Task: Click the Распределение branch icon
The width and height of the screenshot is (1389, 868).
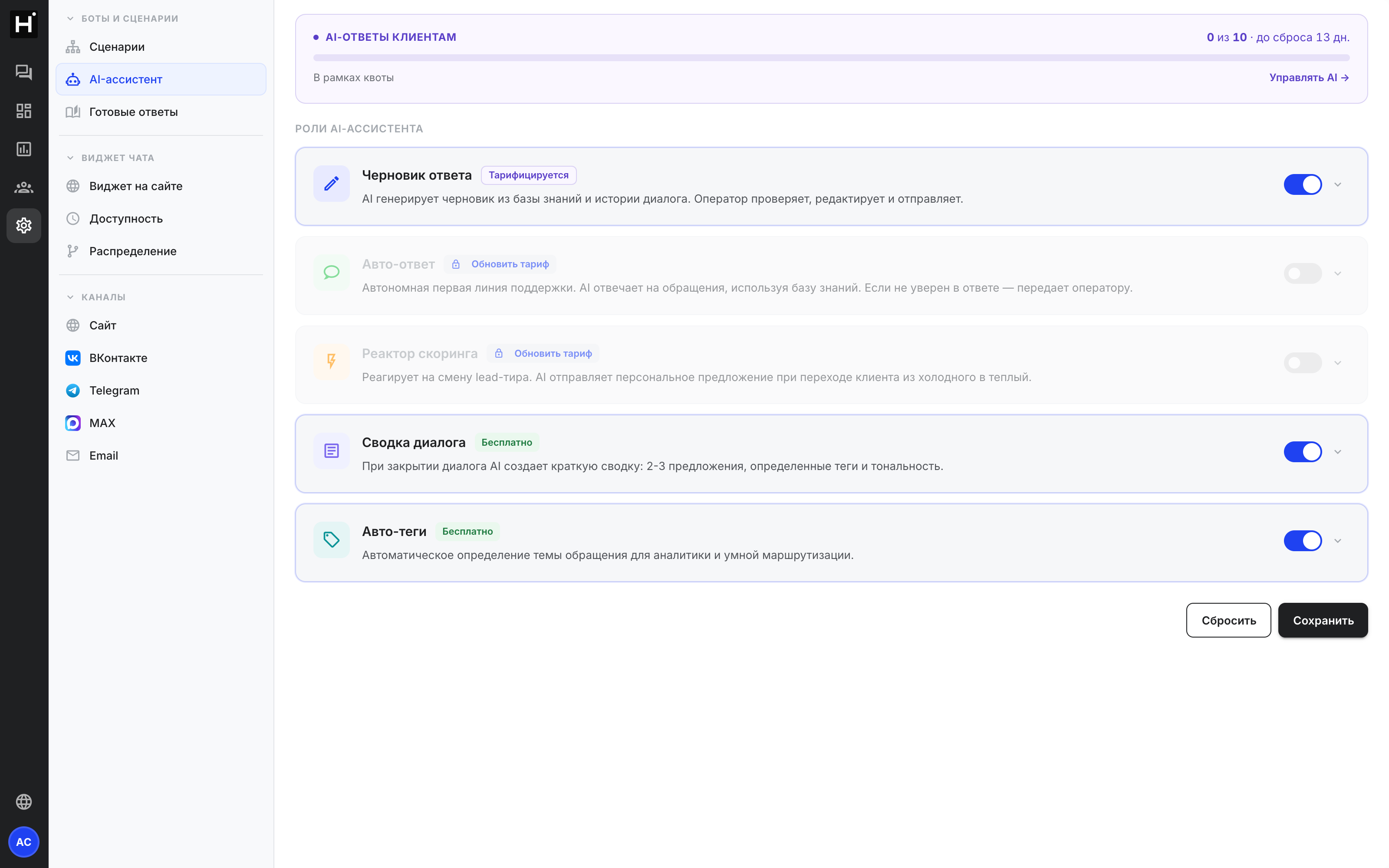Action: 73,251
